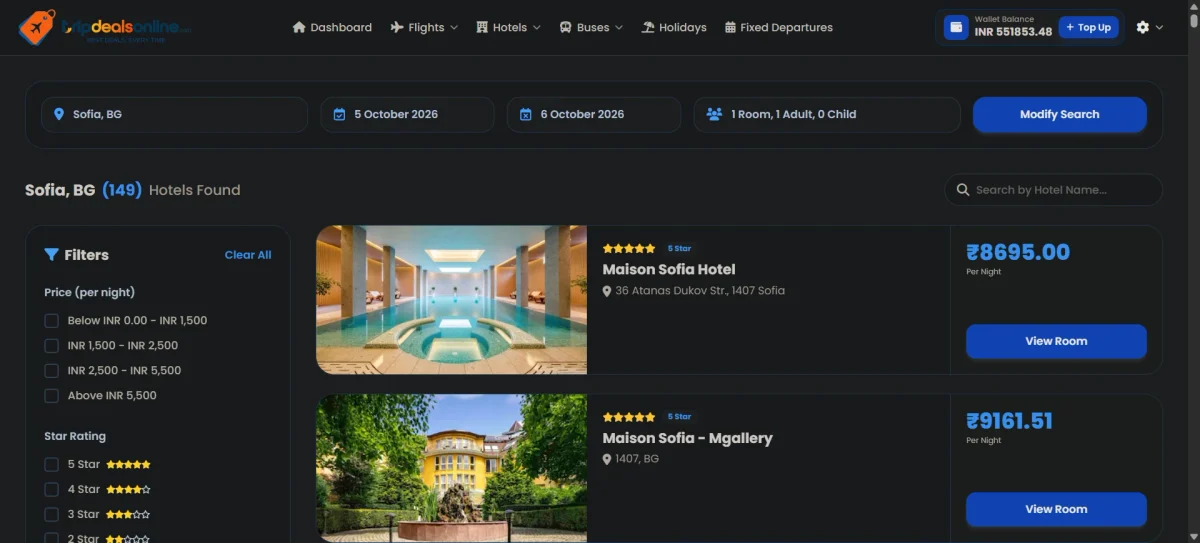Click the Buses icon
The image size is (1200, 543).
point(565,27)
